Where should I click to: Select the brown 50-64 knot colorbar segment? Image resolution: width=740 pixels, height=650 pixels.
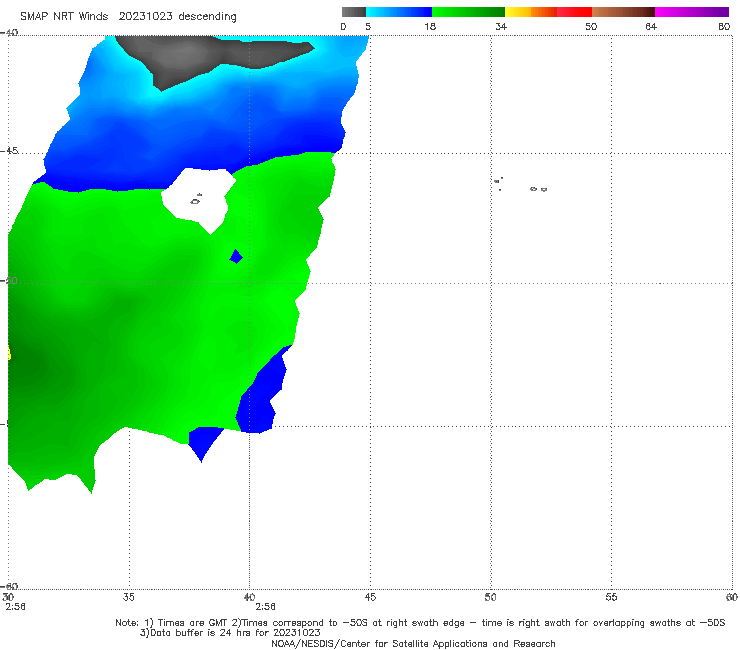(x=623, y=12)
